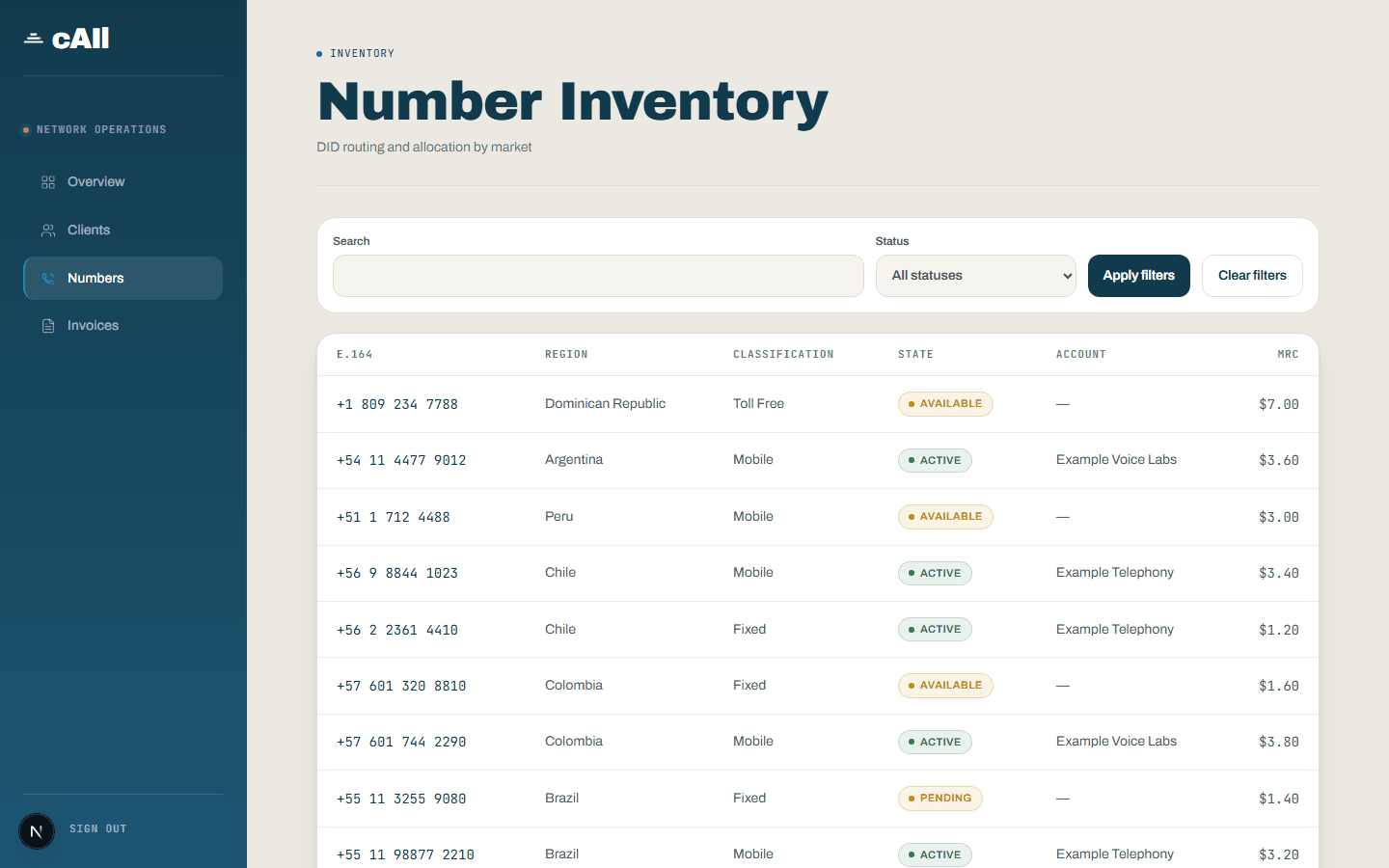The height and width of the screenshot is (868, 1389).
Task: Click the cAll logo icon
Action: point(34,39)
